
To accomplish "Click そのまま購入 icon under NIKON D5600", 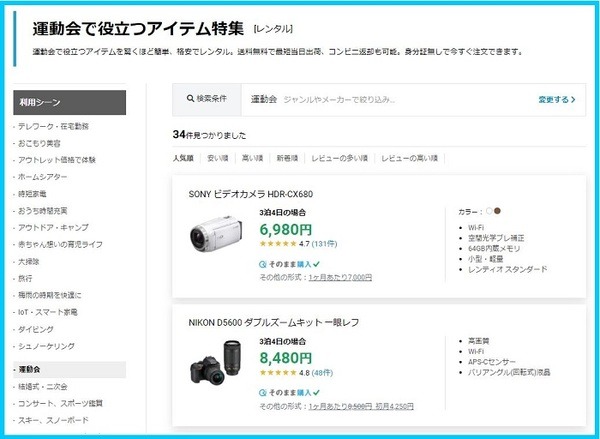I will 262,393.
